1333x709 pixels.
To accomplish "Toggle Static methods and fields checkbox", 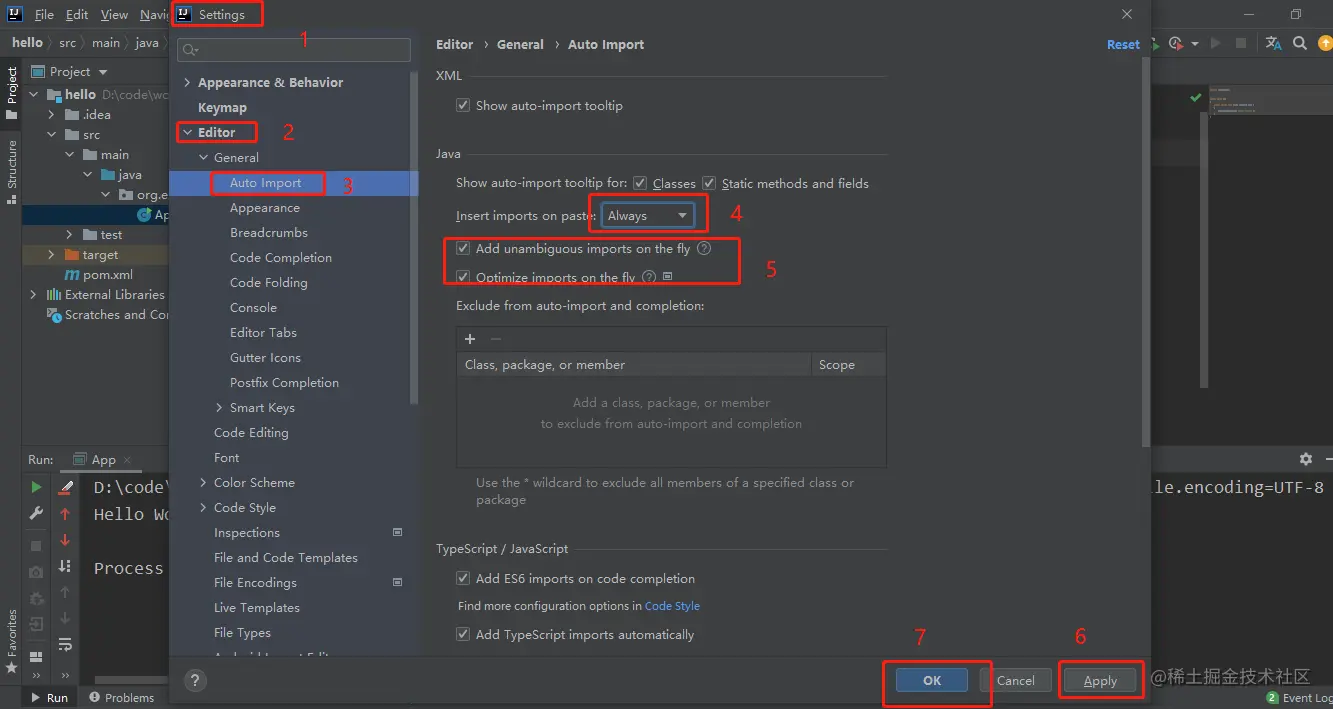I will click(x=709, y=183).
